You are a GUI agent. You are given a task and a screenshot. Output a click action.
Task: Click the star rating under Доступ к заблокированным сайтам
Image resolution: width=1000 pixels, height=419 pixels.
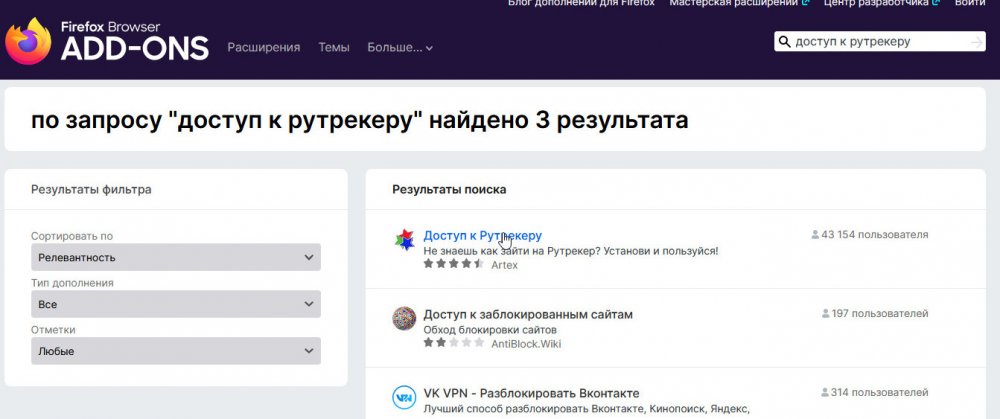[x=454, y=343]
